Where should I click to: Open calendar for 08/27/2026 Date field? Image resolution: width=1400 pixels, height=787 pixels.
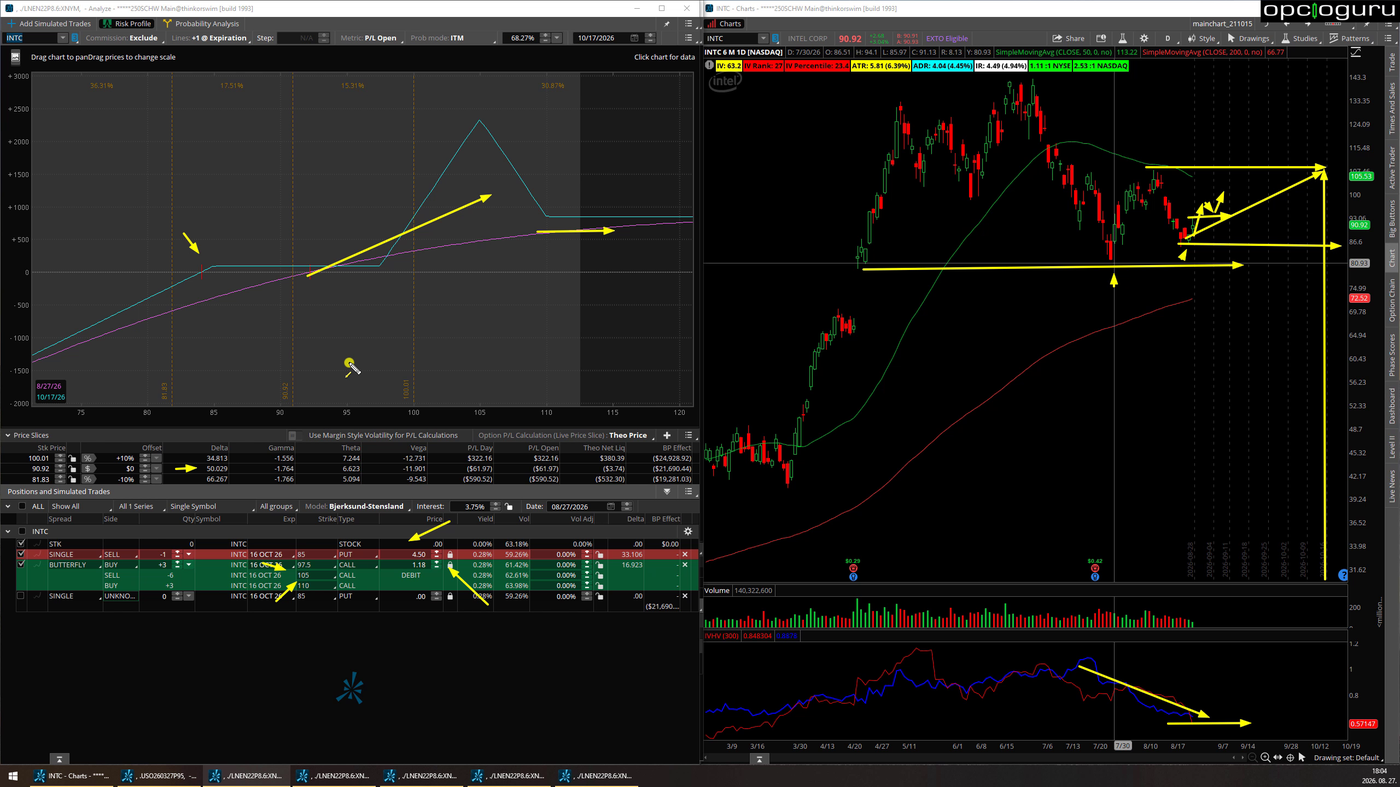(611, 507)
